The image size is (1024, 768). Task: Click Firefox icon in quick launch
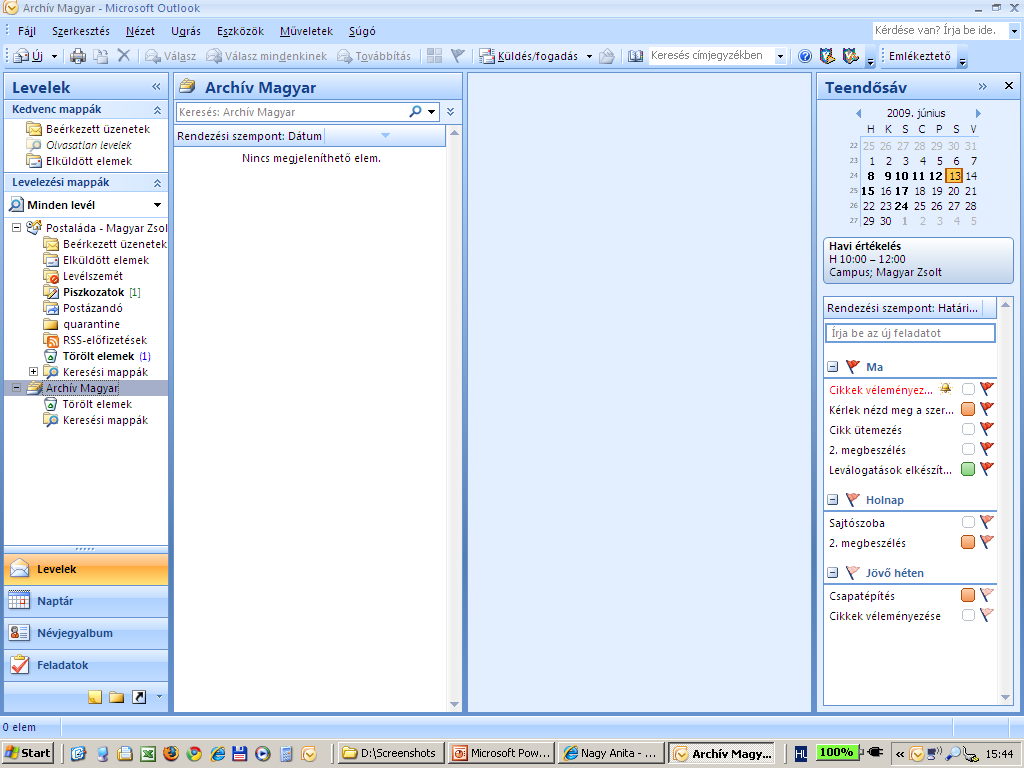click(171, 753)
